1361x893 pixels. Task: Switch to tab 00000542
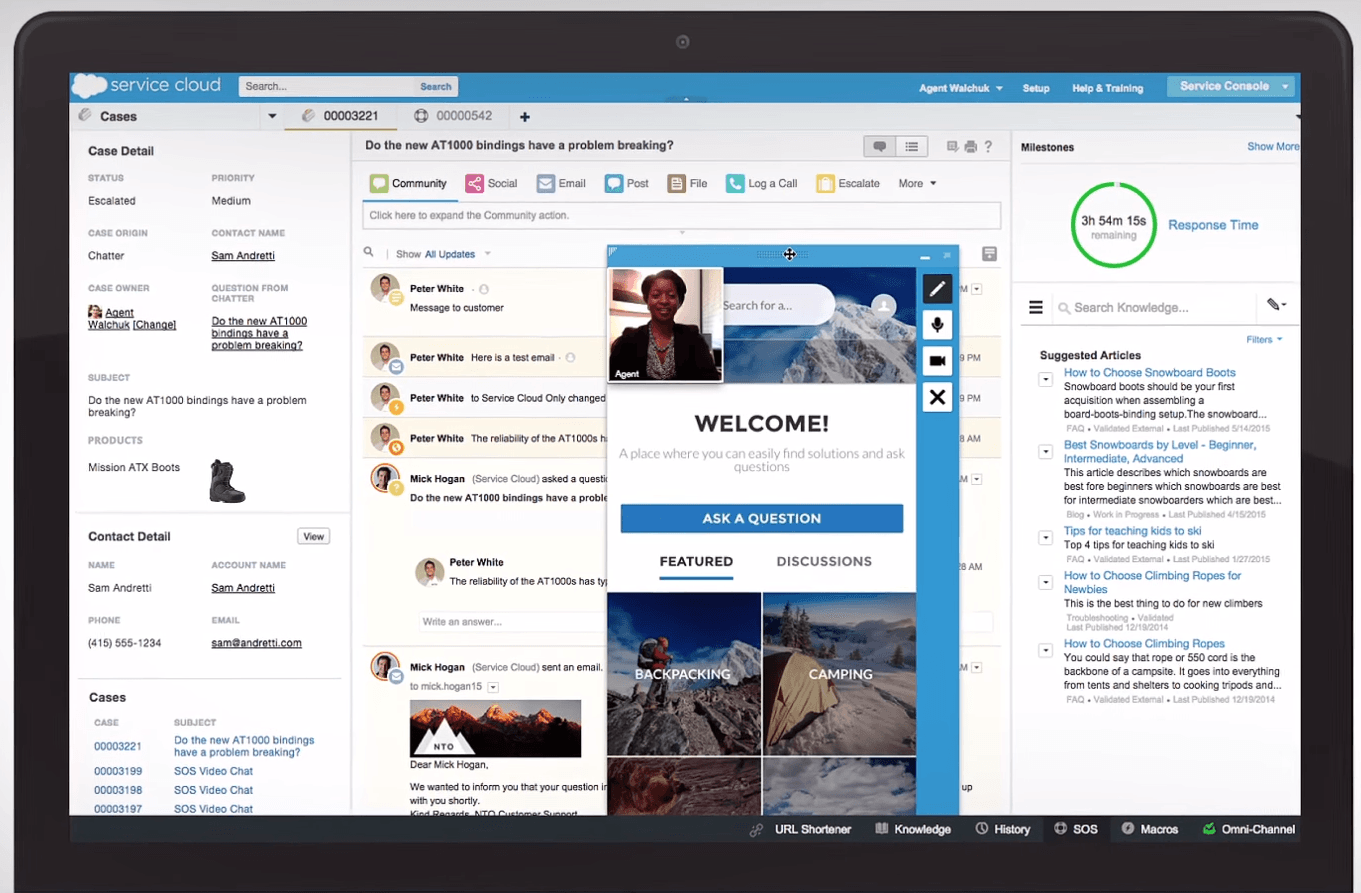click(x=454, y=116)
